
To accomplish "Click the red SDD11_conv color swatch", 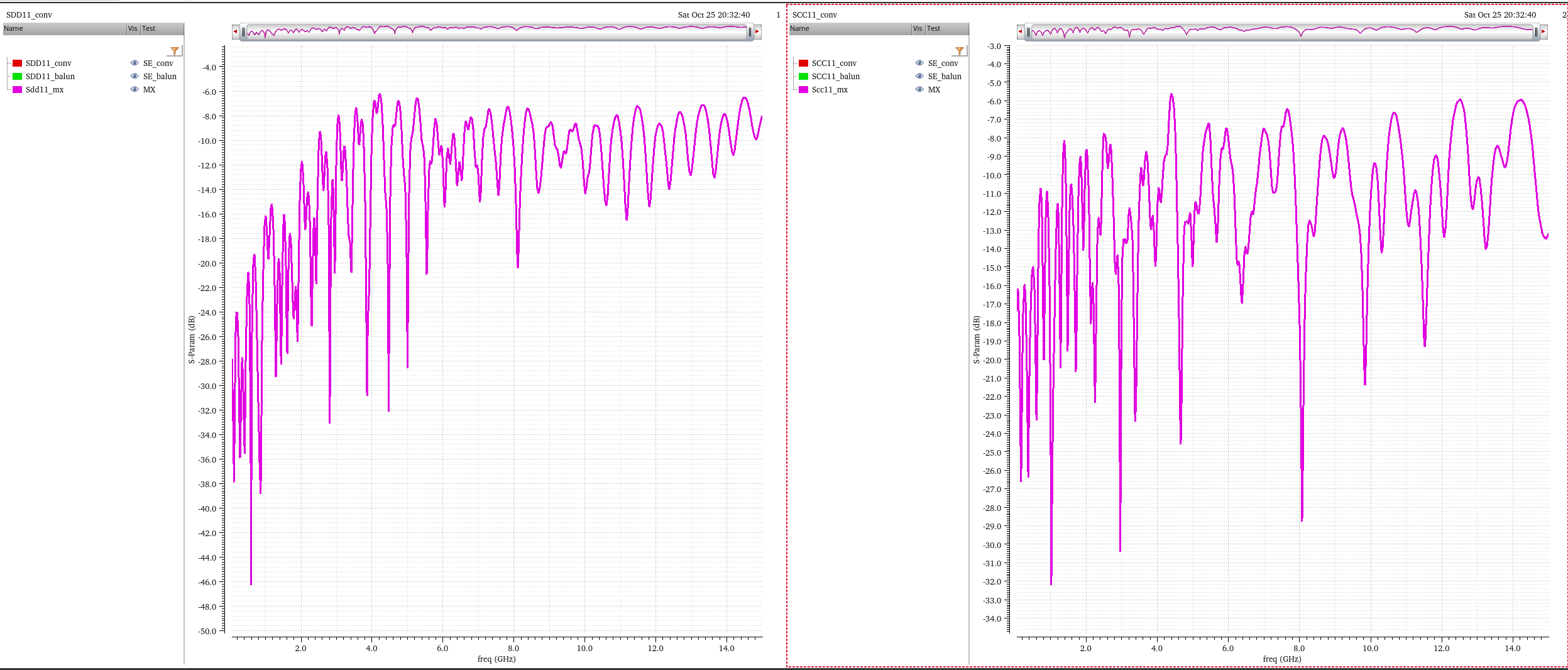I will coord(18,63).
